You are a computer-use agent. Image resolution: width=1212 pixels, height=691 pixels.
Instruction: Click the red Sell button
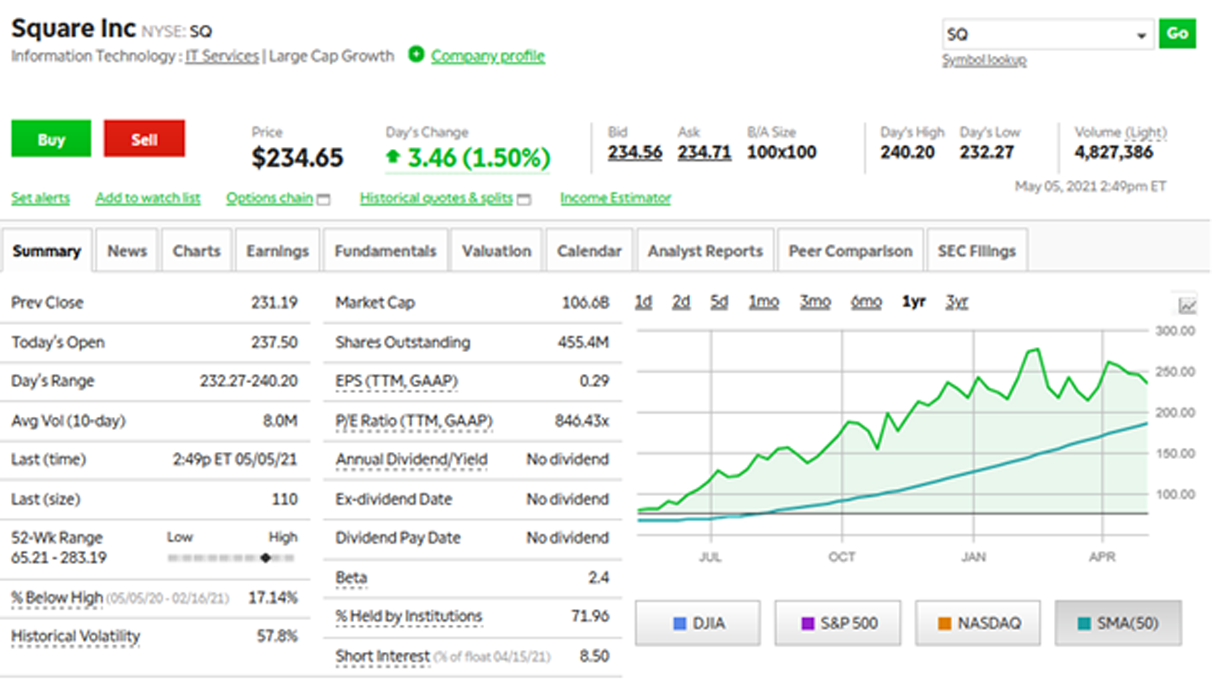[x=144, y=139]
